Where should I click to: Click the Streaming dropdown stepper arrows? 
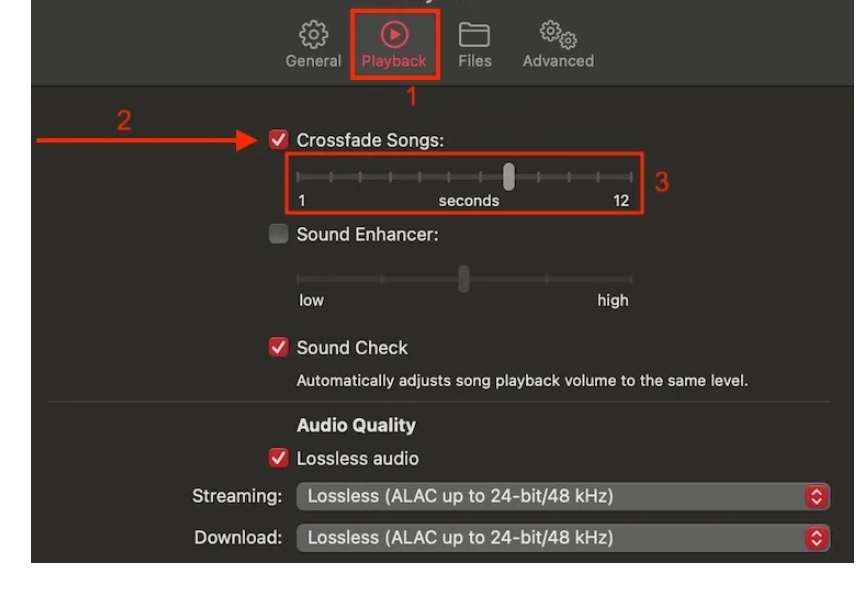point(816,496)
